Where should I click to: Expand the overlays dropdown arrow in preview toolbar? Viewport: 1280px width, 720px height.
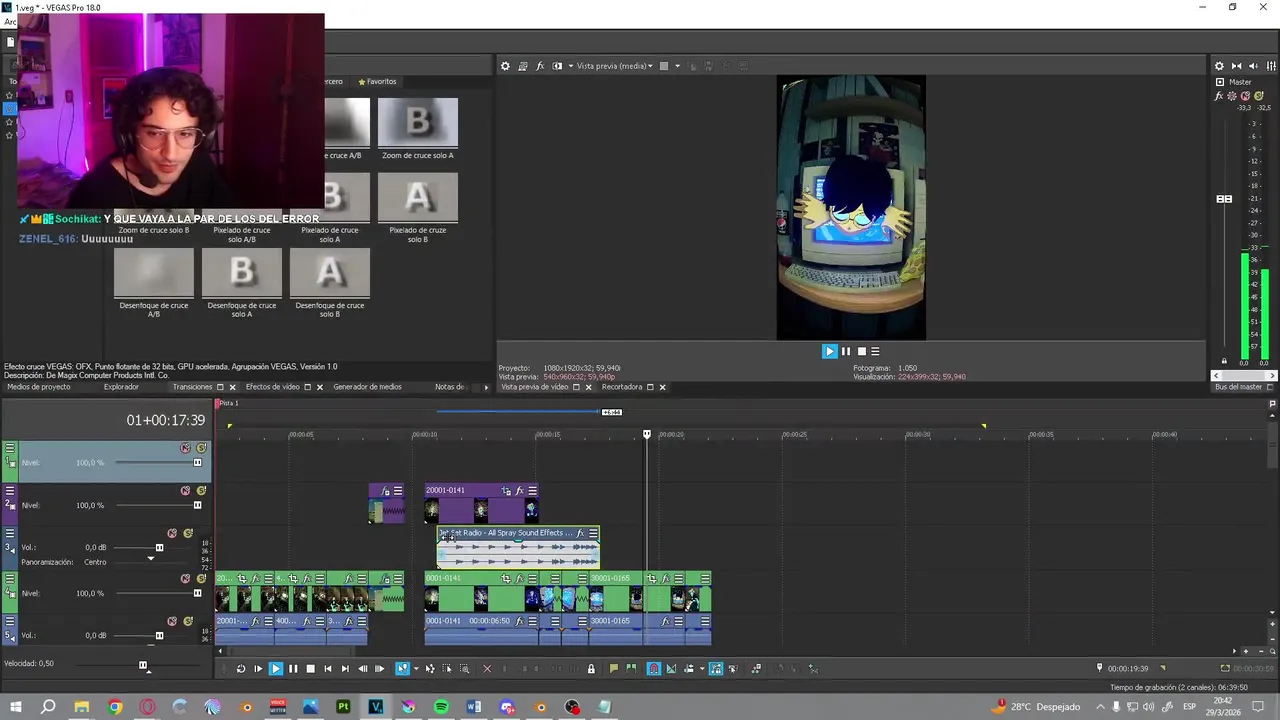(x=677, y=66)
